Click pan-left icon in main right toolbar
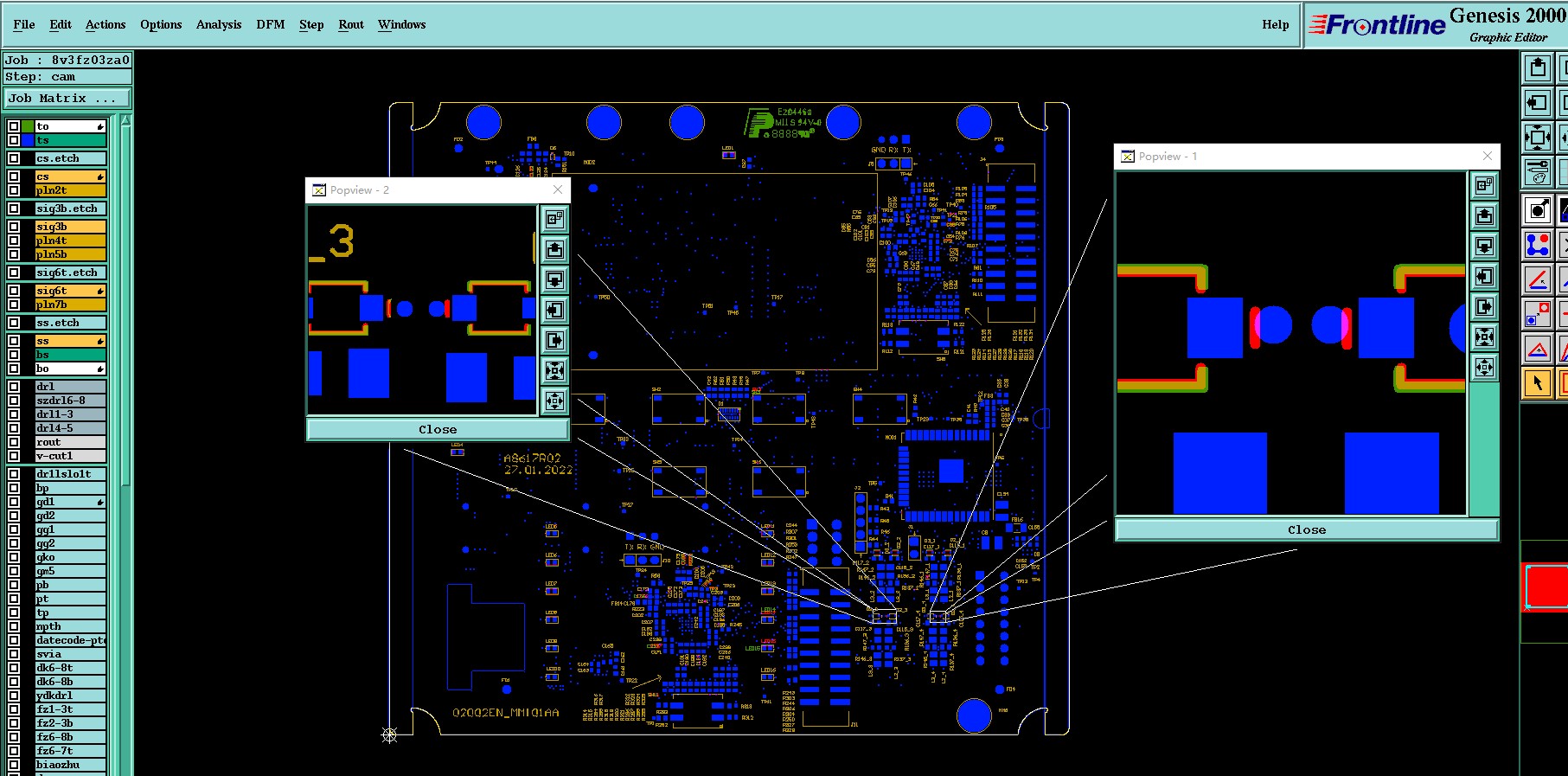Screen dimensions: 1568x776 [x=1537, y=103]
